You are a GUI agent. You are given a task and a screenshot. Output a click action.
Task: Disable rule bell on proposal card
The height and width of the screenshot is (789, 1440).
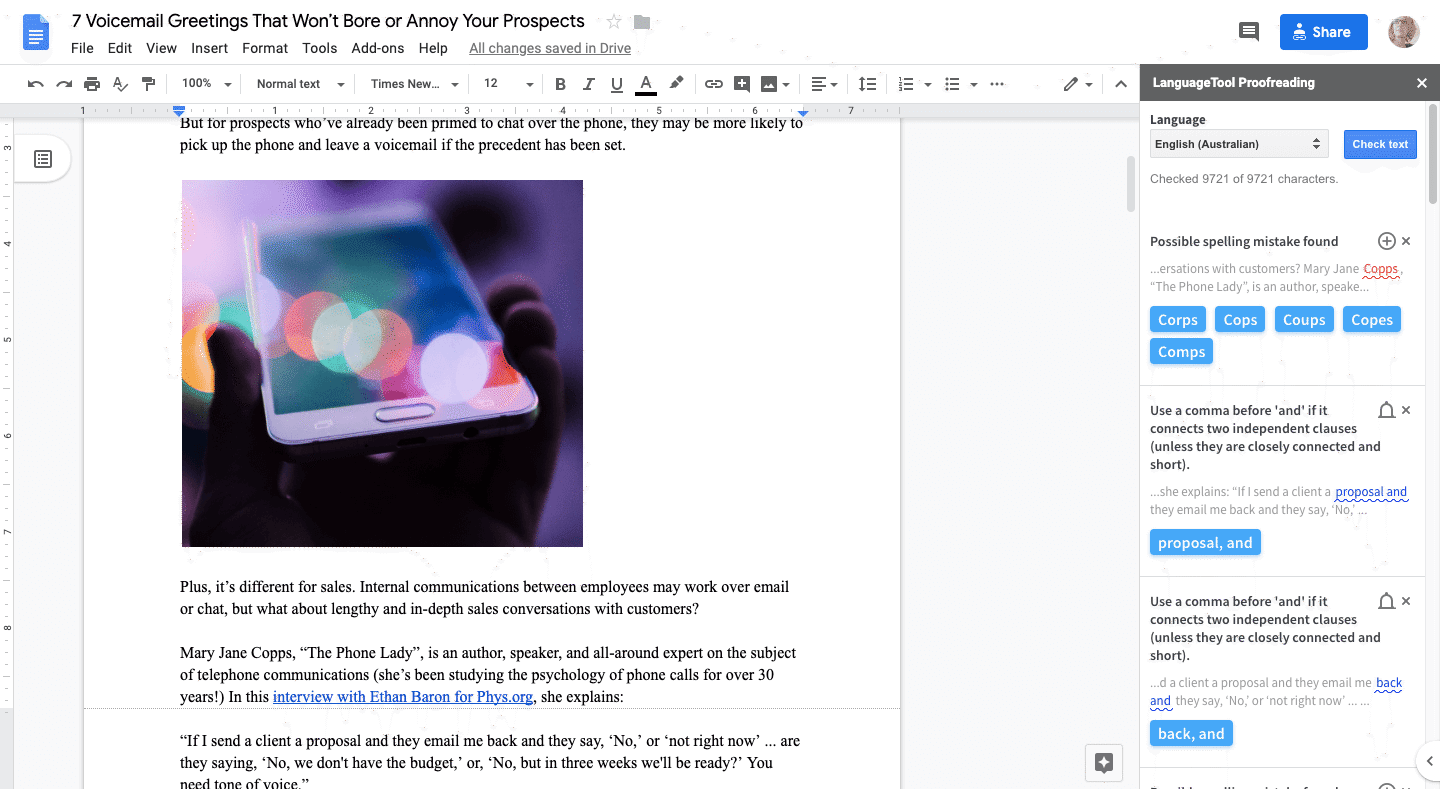(1386, 410)
